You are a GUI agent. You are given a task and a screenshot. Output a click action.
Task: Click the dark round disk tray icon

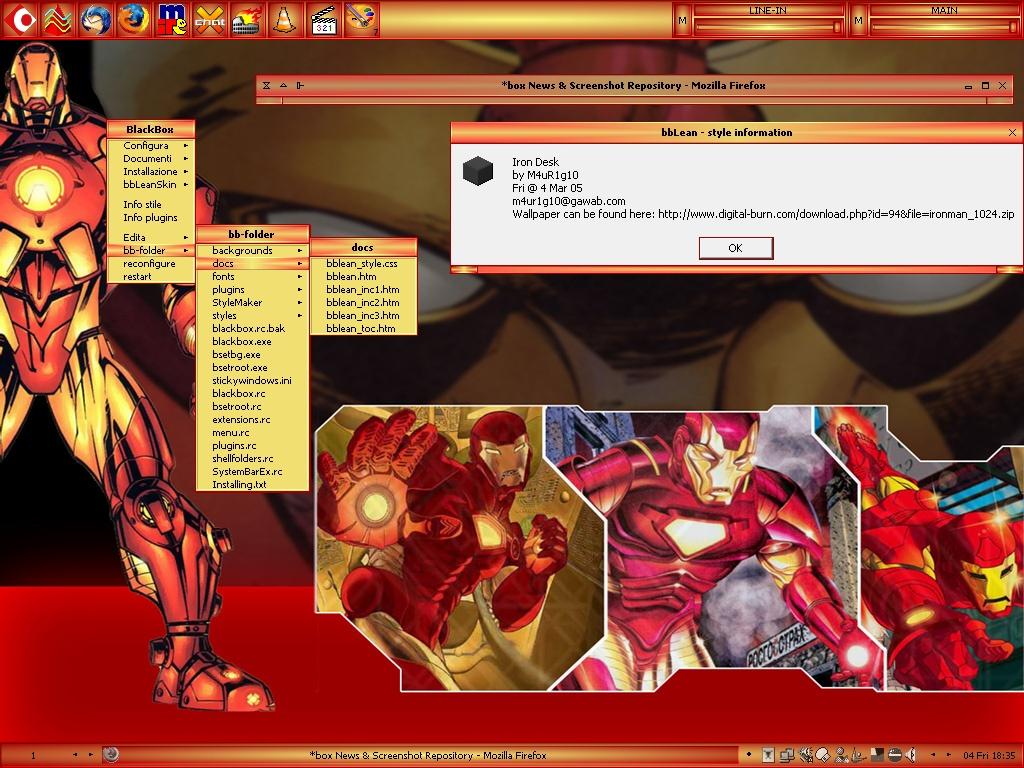[x=895, y=755]
